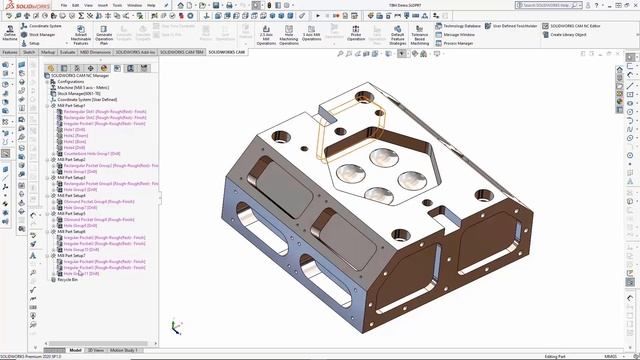
Task: Expand Hole Group11 under Setup7
Action: (54, 274)
